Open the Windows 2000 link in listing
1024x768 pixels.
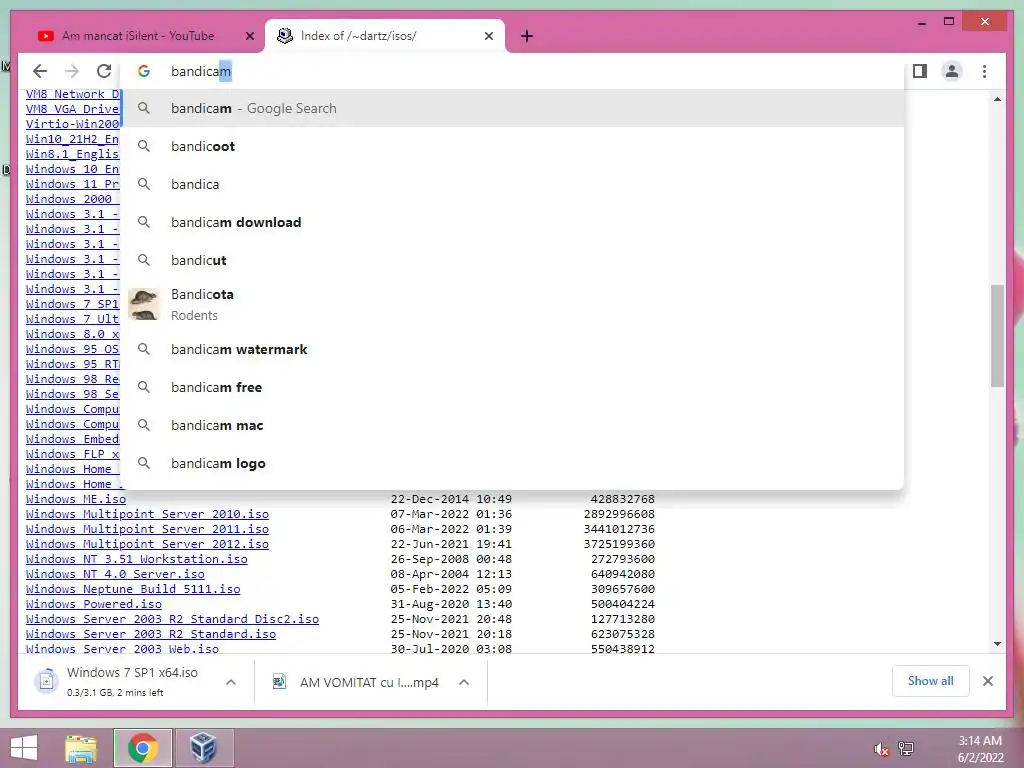pos(72,199)
